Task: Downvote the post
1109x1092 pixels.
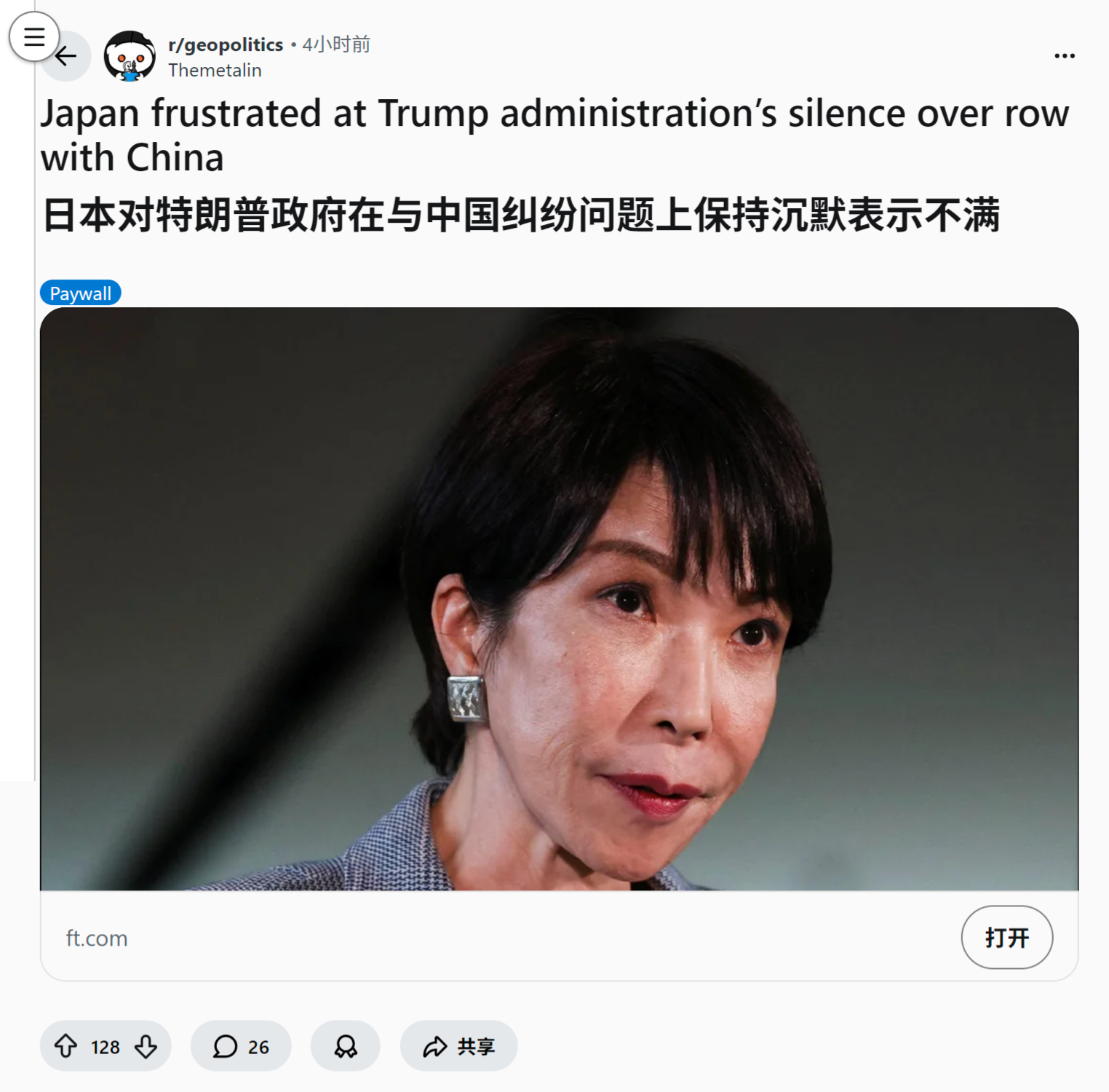Action: point(146,1046)
